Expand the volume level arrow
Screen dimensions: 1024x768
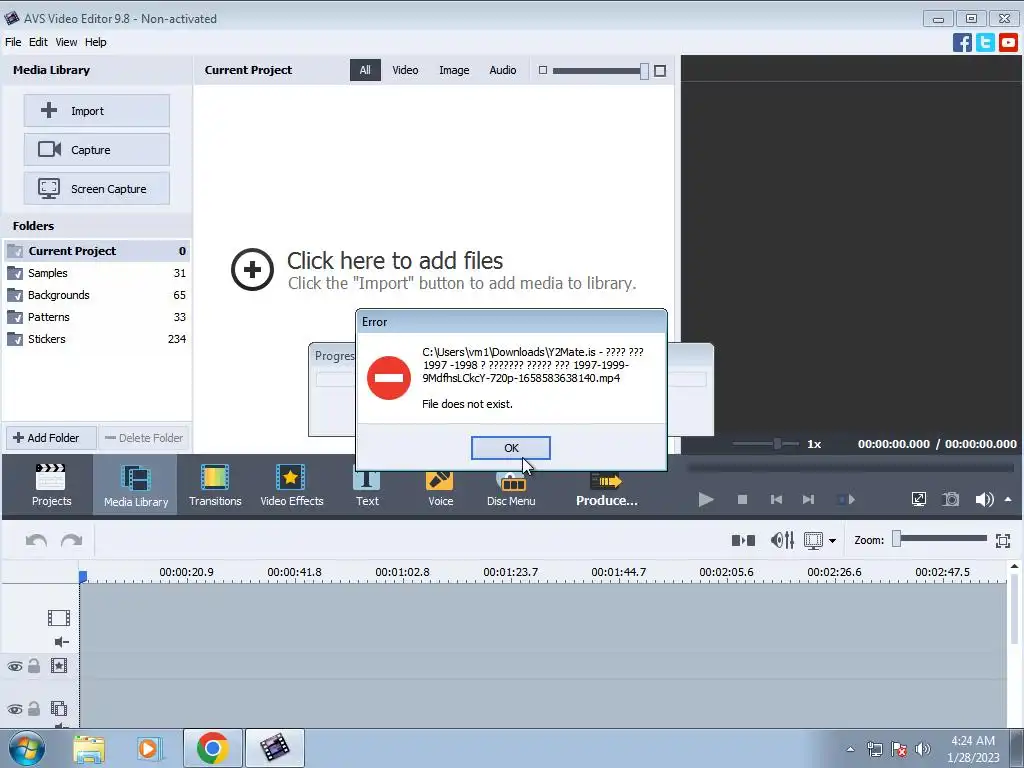coord(1008,500)
